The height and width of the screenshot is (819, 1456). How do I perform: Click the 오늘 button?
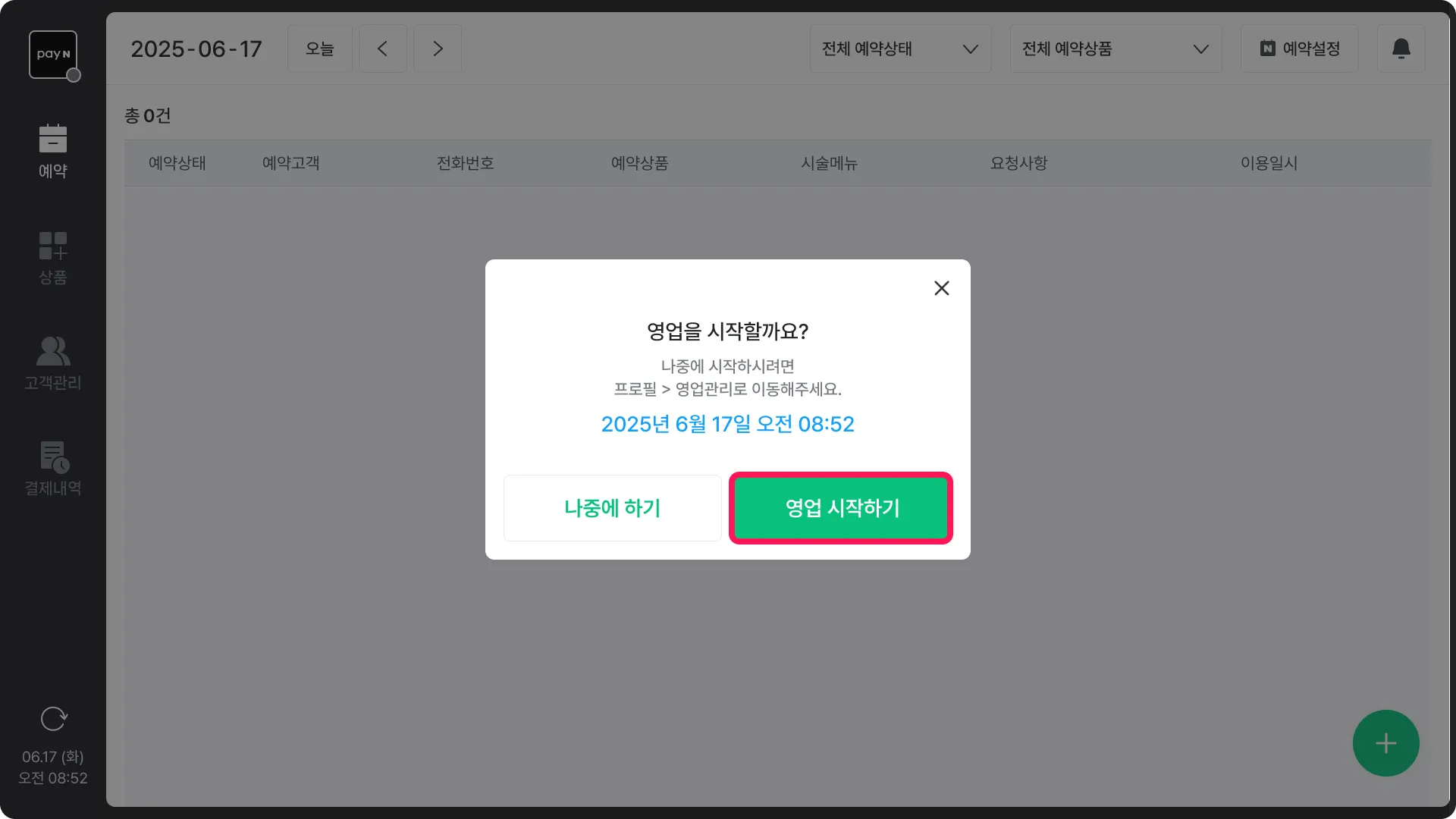pos(319,49)
